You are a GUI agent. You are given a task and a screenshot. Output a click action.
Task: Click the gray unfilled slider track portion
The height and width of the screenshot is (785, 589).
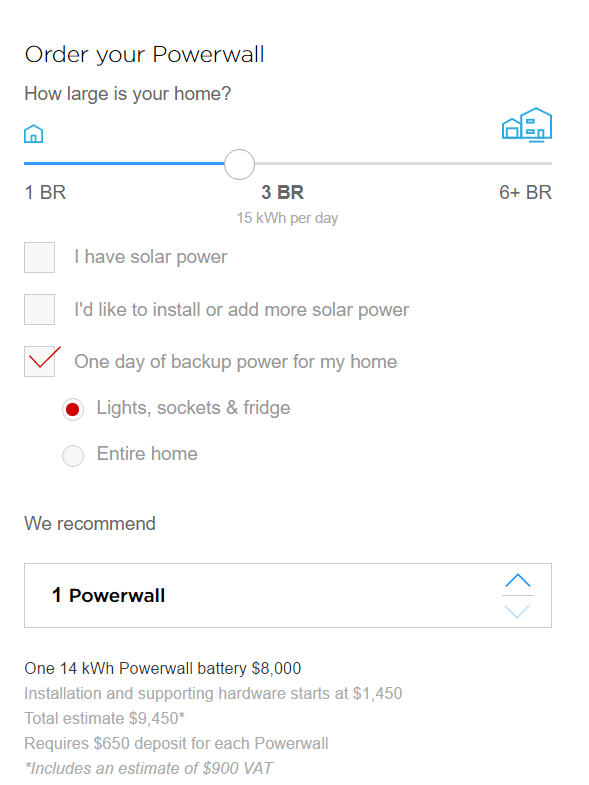[403, 163]
